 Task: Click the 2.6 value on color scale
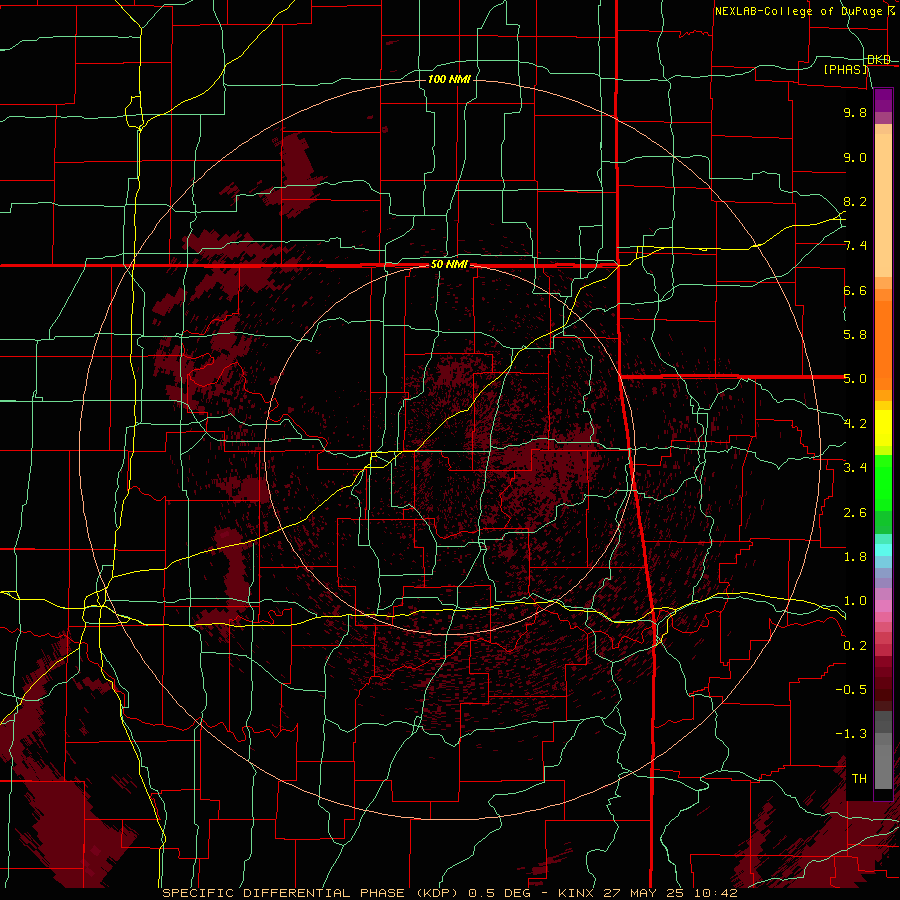855,513
